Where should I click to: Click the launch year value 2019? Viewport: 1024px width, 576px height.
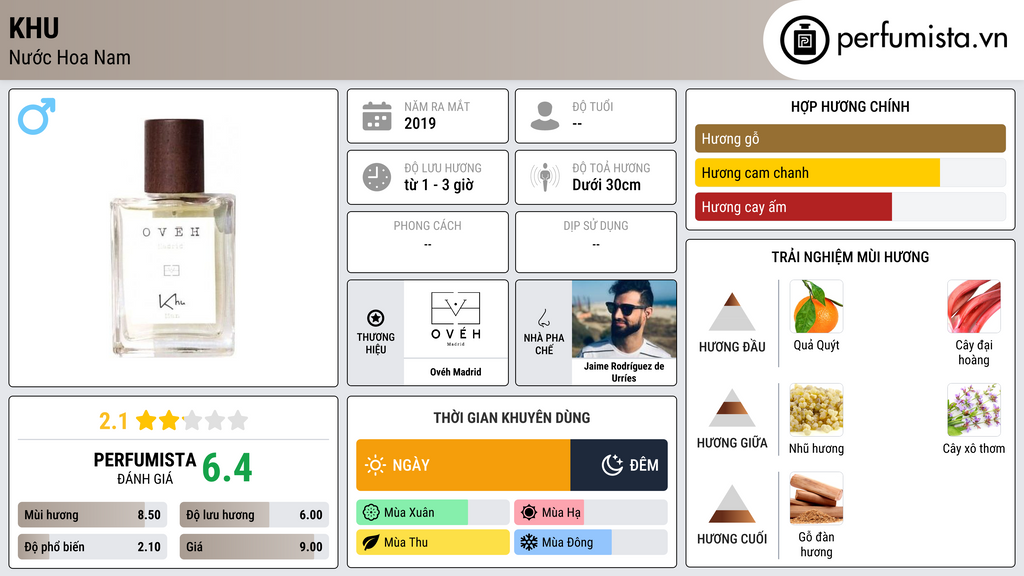pyautogui.click(x=420, y=123)
